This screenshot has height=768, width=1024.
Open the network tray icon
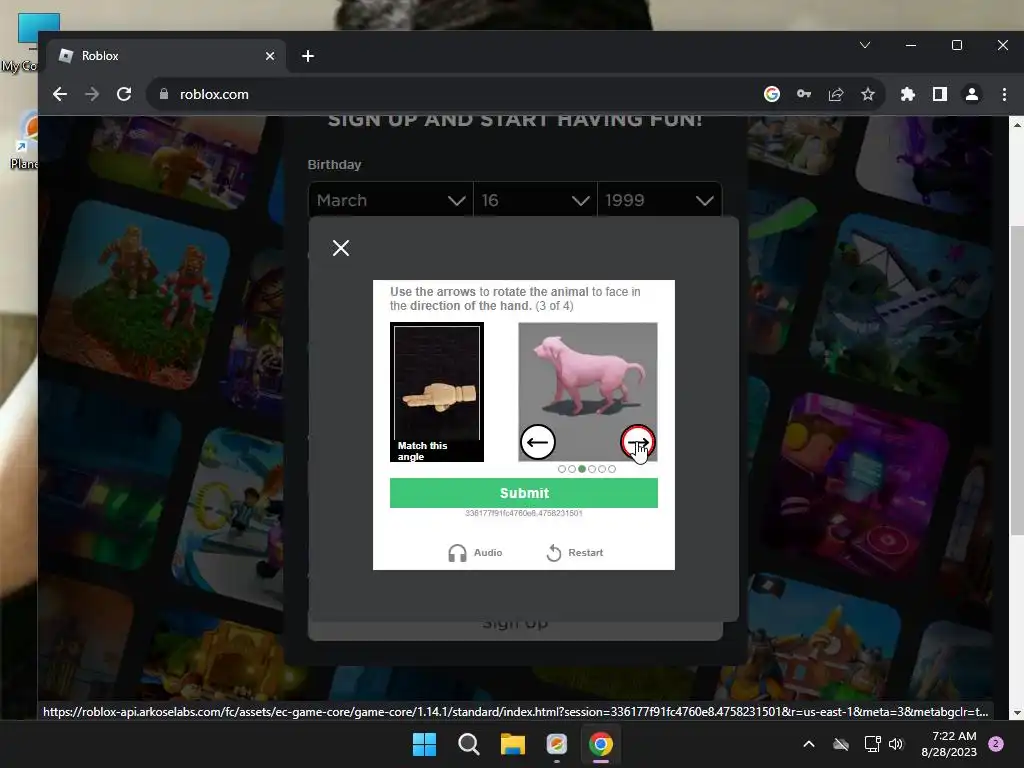(x=872, y=744)
